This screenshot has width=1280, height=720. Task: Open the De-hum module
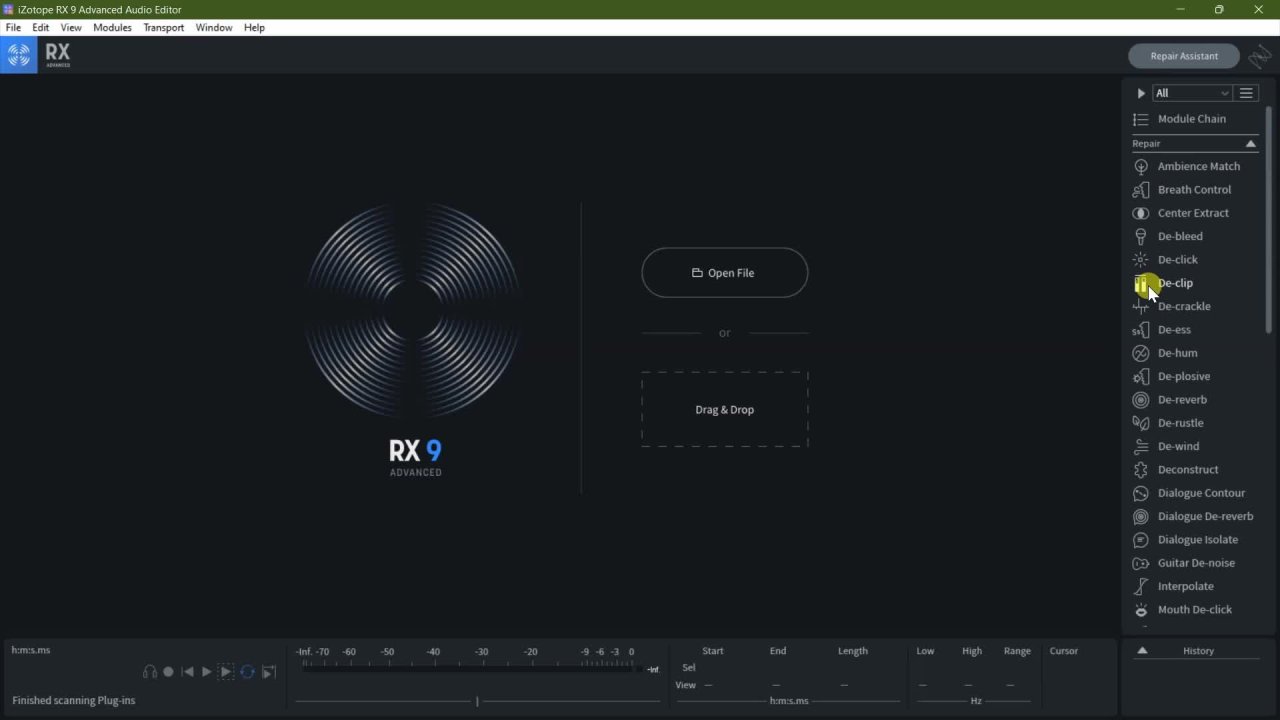pos(1177,353)
